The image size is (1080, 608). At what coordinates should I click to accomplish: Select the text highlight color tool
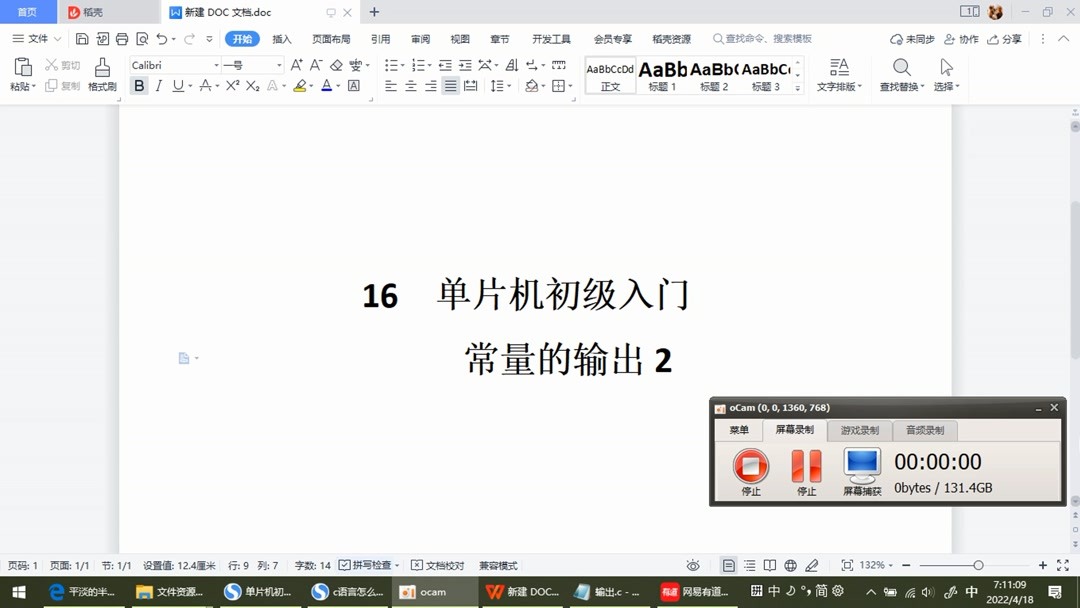click(299, 85)
